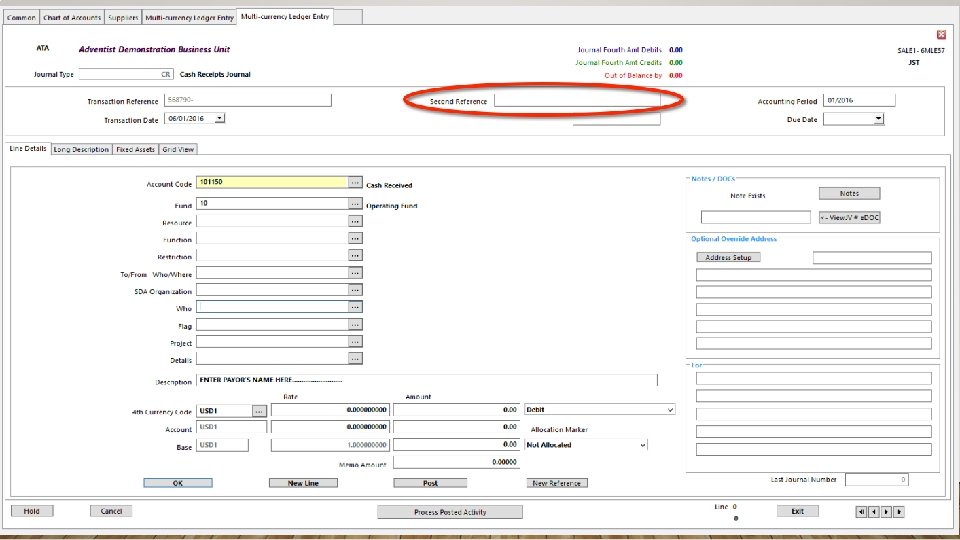Click the Account row amount field

coord(456,427)
